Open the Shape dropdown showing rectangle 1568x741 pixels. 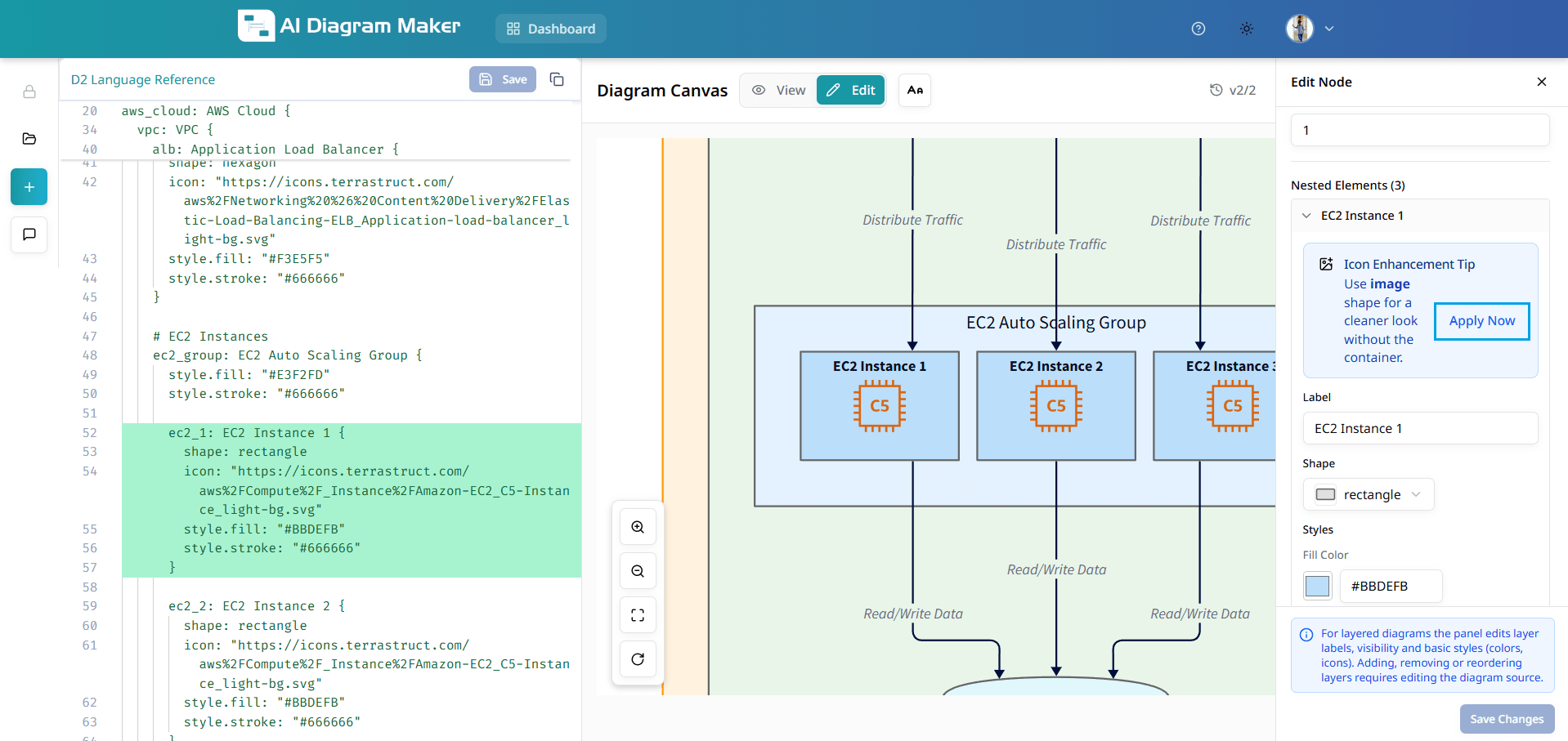coord(1368,494)
